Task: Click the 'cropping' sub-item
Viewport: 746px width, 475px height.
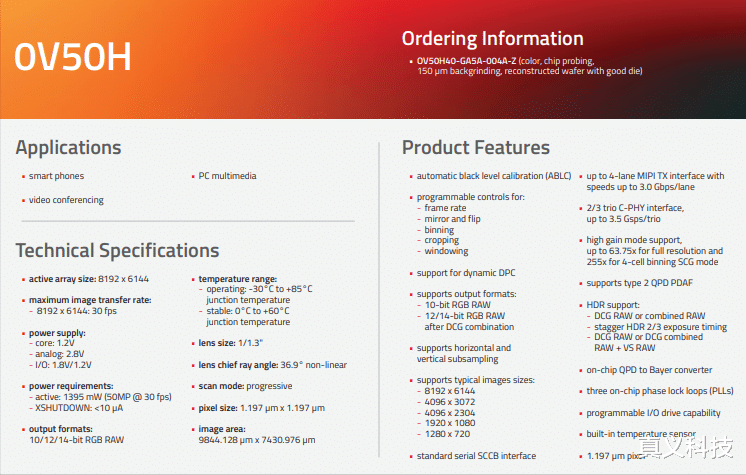Action: (442, 240)
